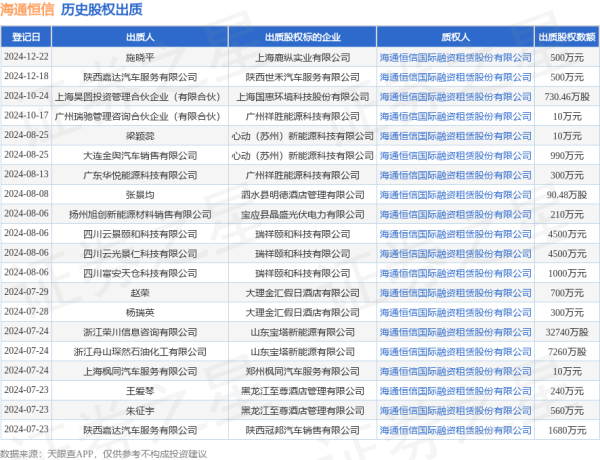This screenshot has width=600, height=460.
Task: Click 四川云景颐和科技有限公司
Action: click(140, 234)
